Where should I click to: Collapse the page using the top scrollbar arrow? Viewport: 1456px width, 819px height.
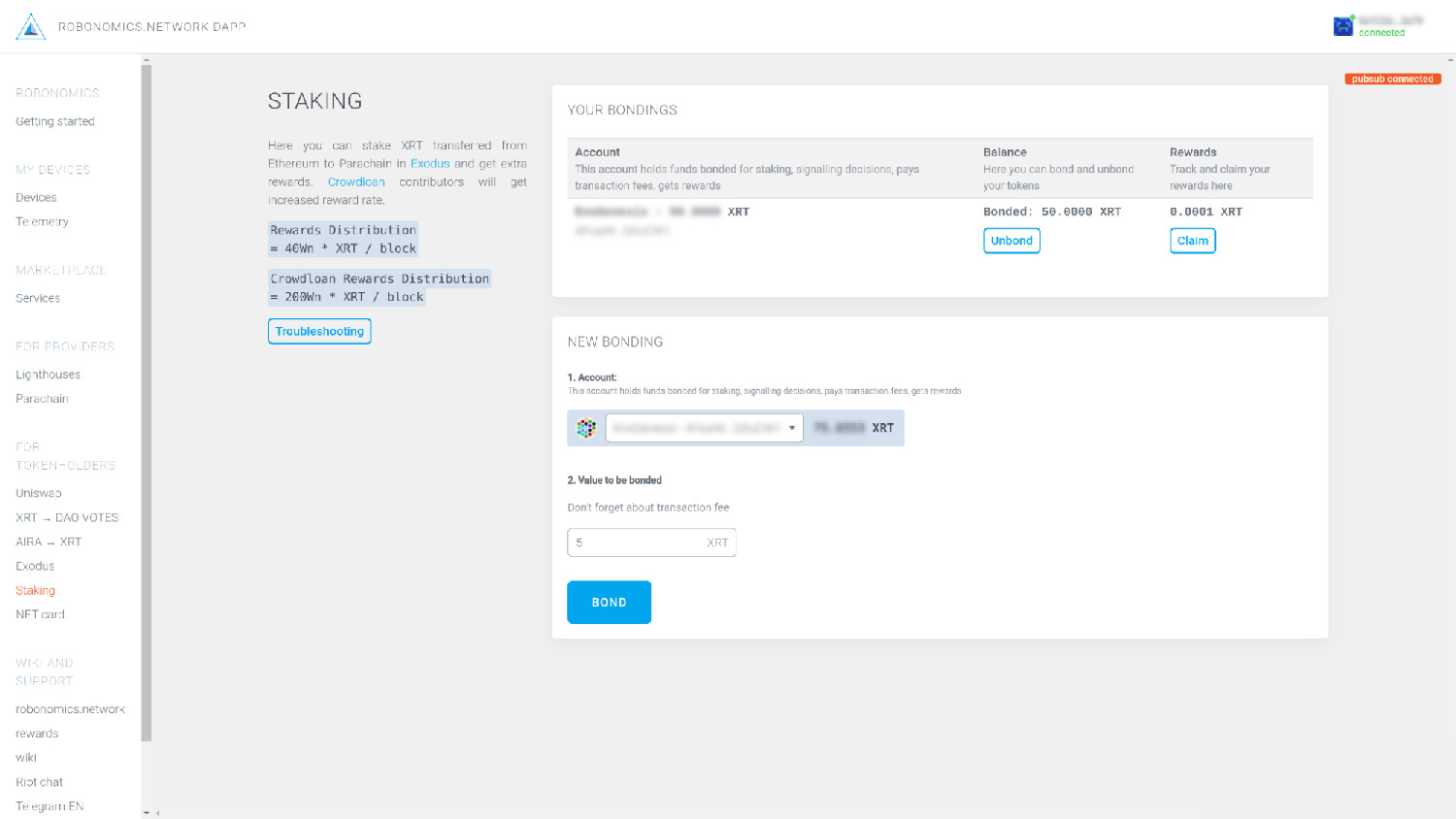point(146,60)
